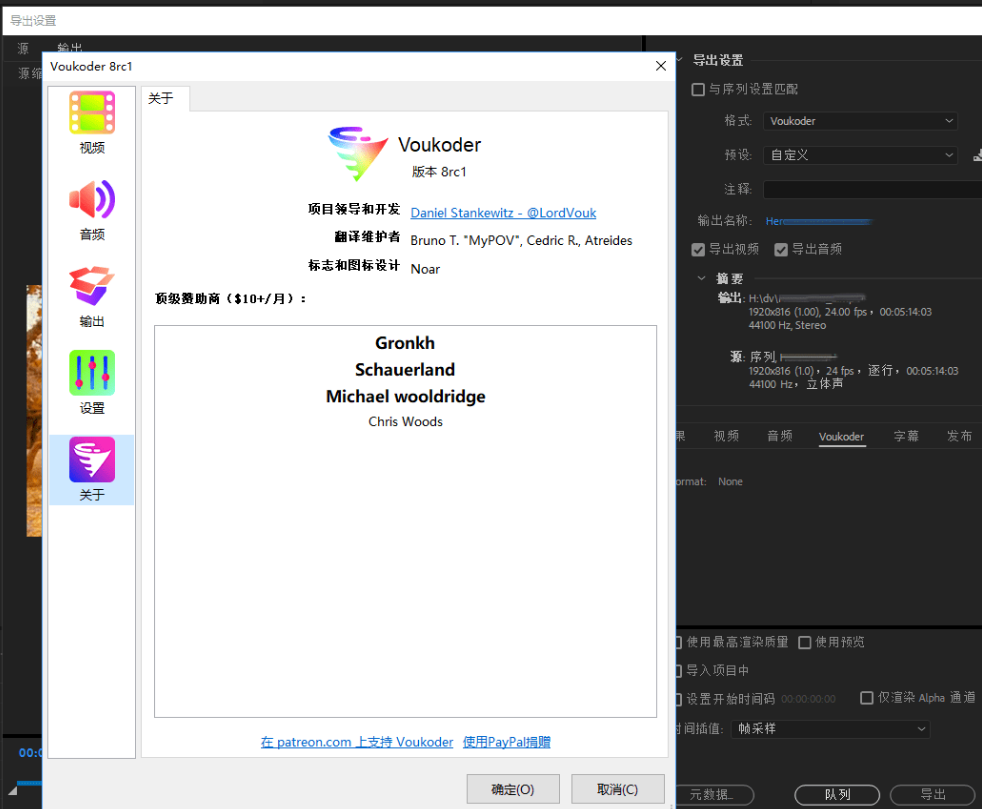The height and width of the screenshot is (809, 982).
Task: Collapse the 导出设置 section chevron
Action: (x=680, y=59)
